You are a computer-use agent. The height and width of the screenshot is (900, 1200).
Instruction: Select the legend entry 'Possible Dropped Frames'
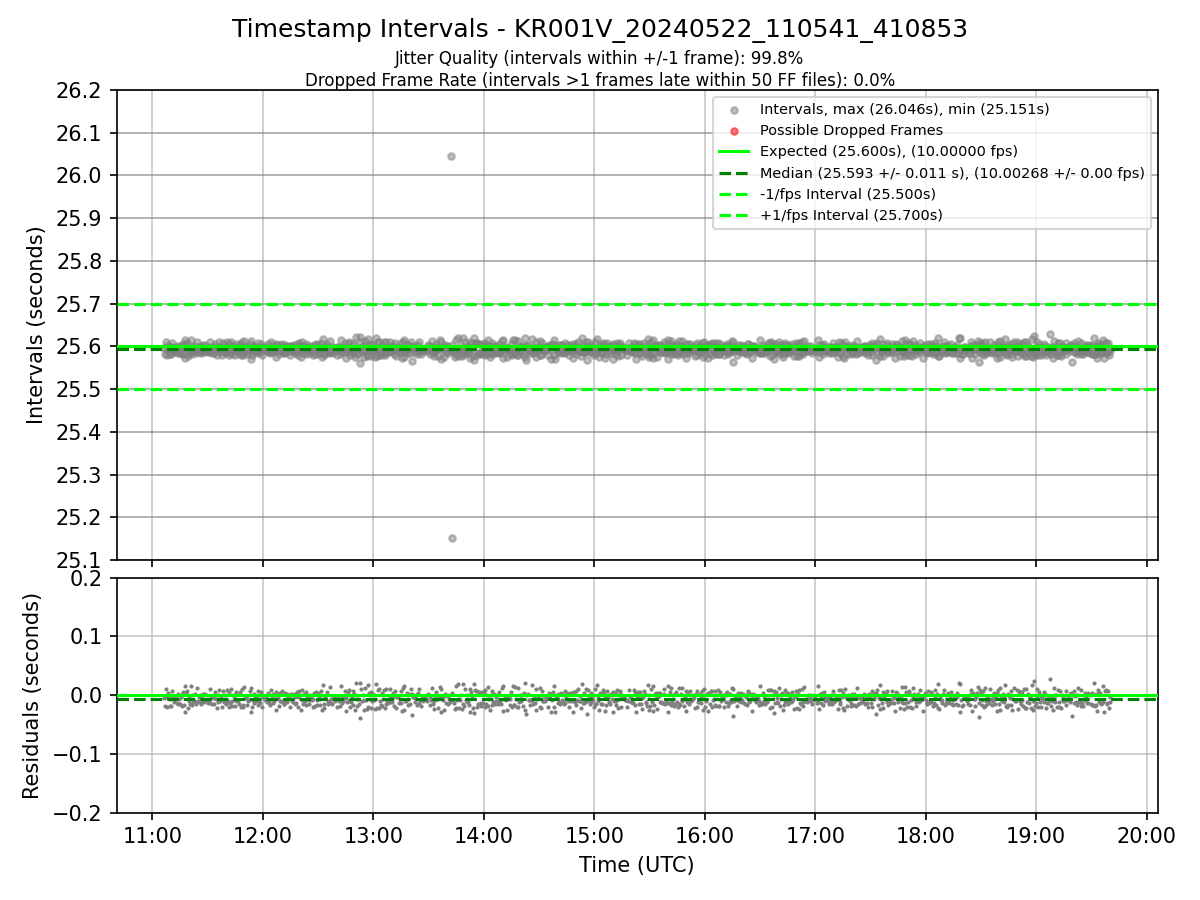pos(851,130)
